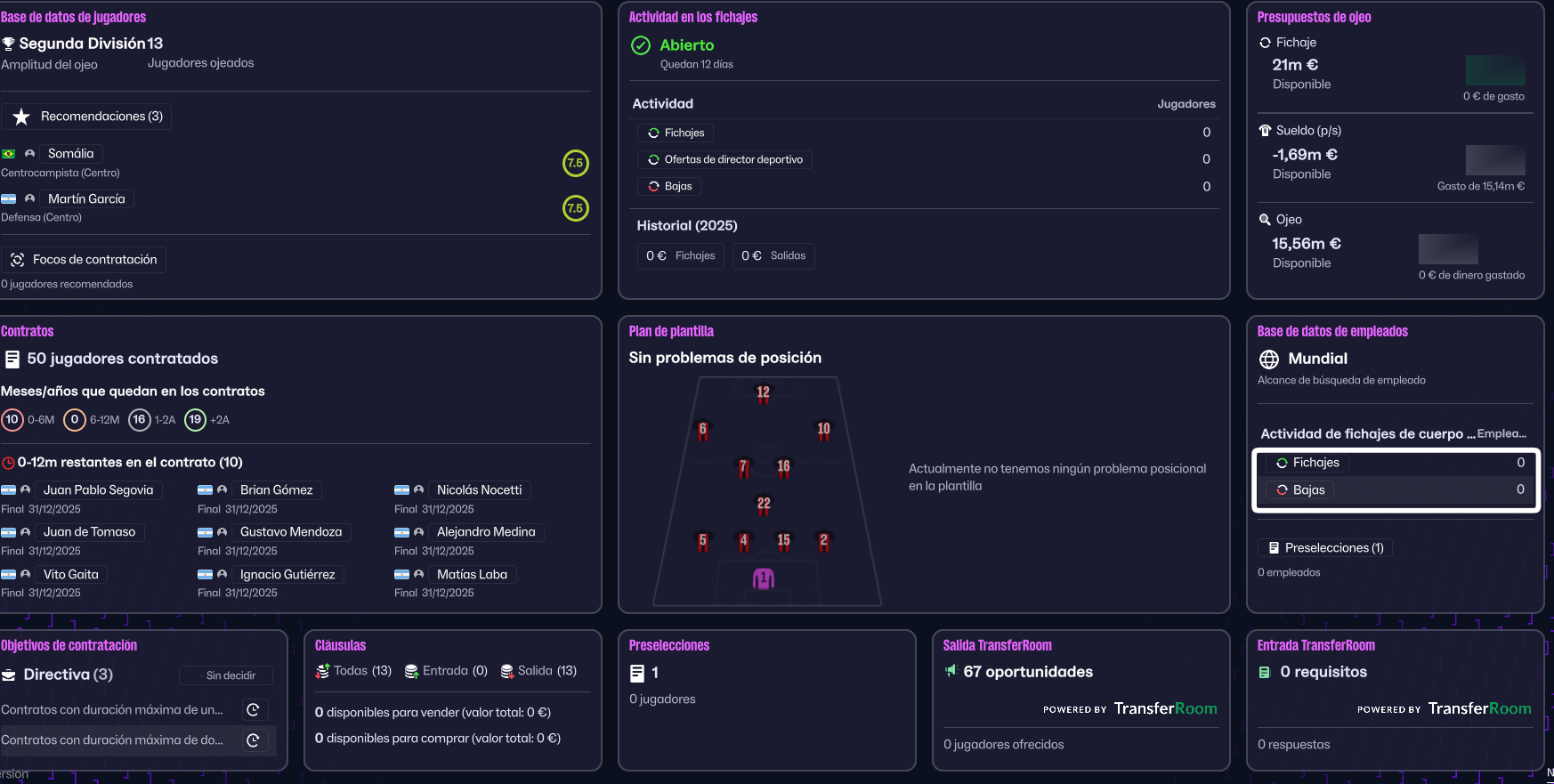The width and height of the screenshot is (1554, 784).
Task: Open player Nicolás Nocetti
Action: coord(479,490)
